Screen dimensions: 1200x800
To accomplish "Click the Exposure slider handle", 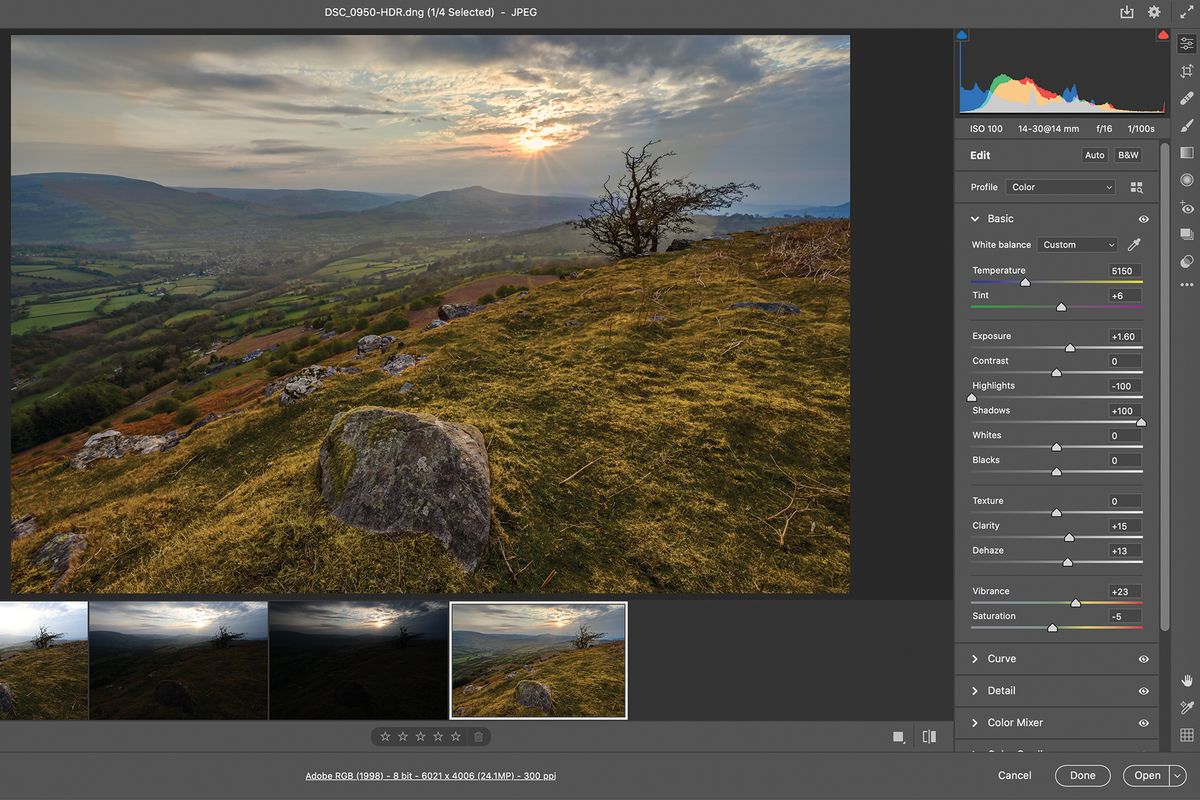I will [x=1070, y=347].
